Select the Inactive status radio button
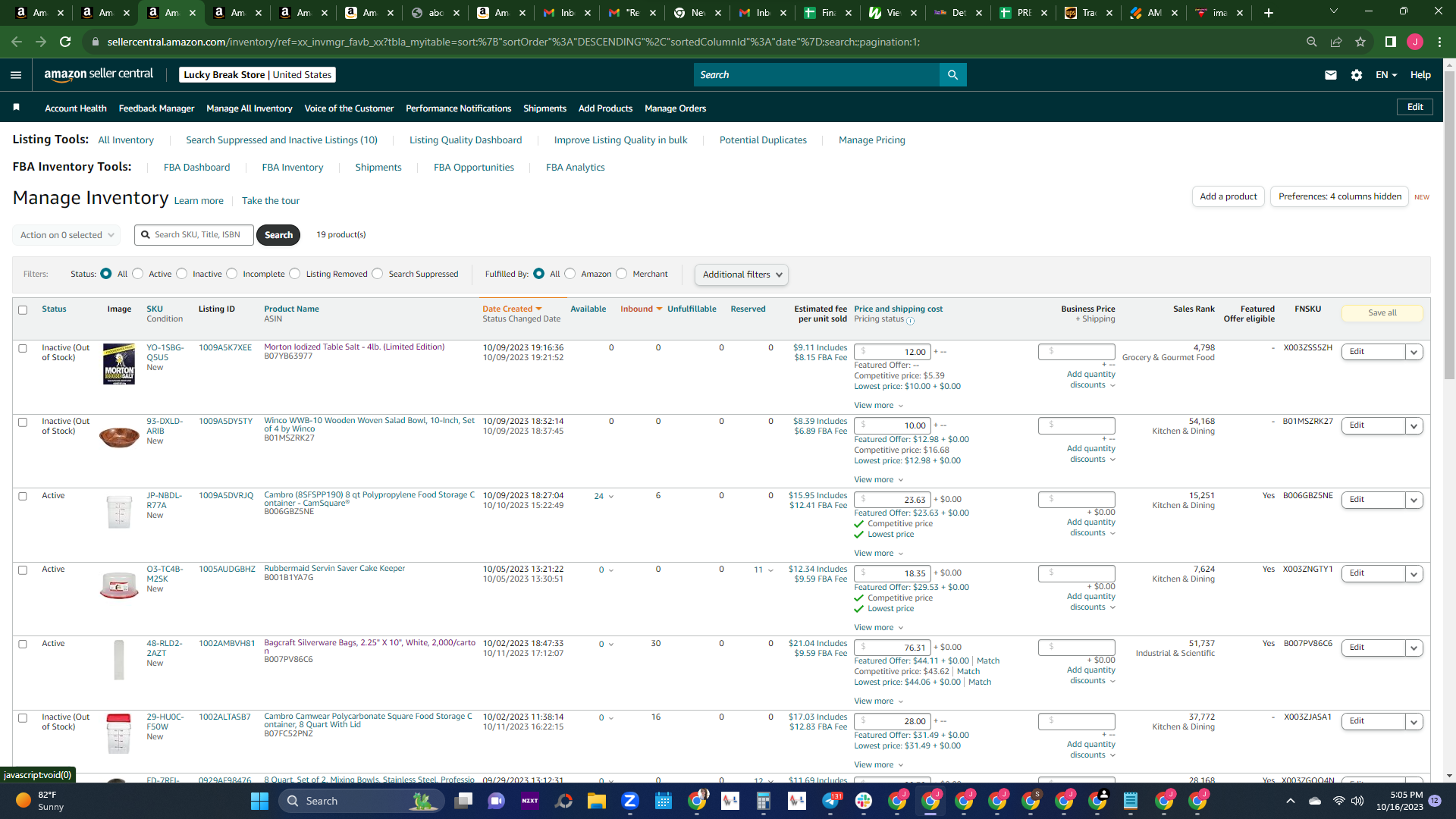 click(x=181, y=274)
